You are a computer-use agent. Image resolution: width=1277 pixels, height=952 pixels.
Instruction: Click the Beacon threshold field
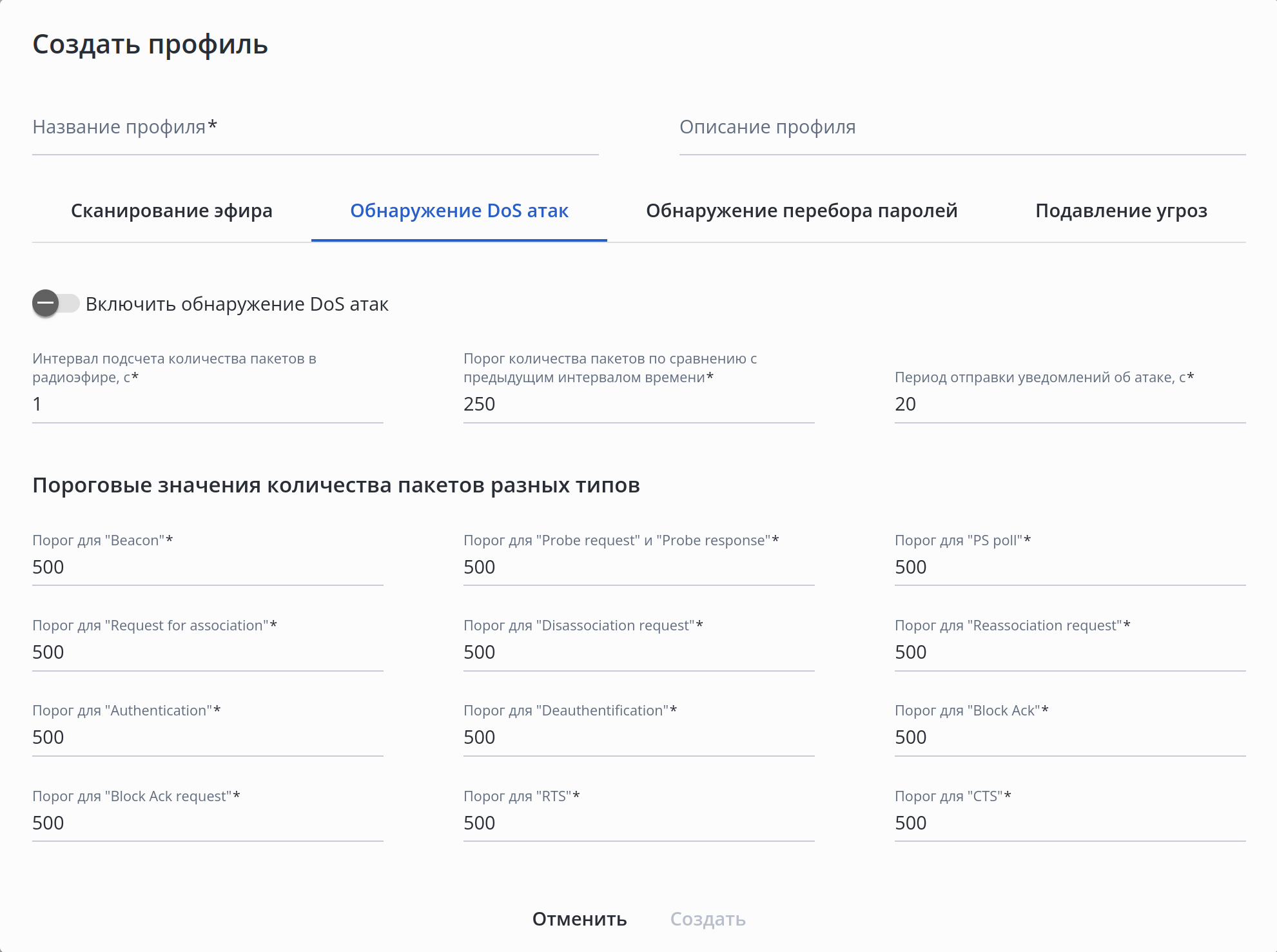click(208, 567)
